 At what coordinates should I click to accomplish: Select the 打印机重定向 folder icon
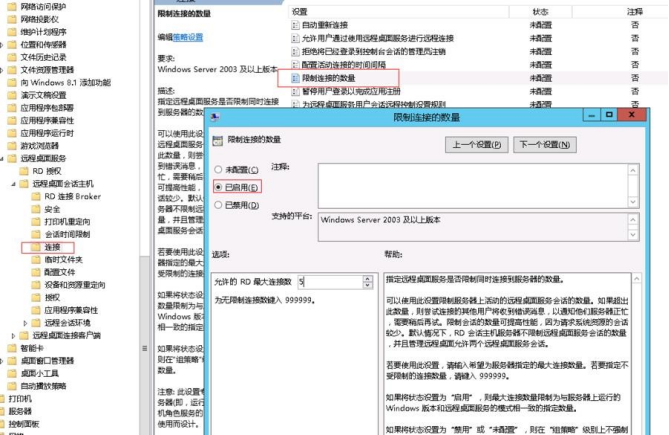pyautogui.click(x=36, y=222)
